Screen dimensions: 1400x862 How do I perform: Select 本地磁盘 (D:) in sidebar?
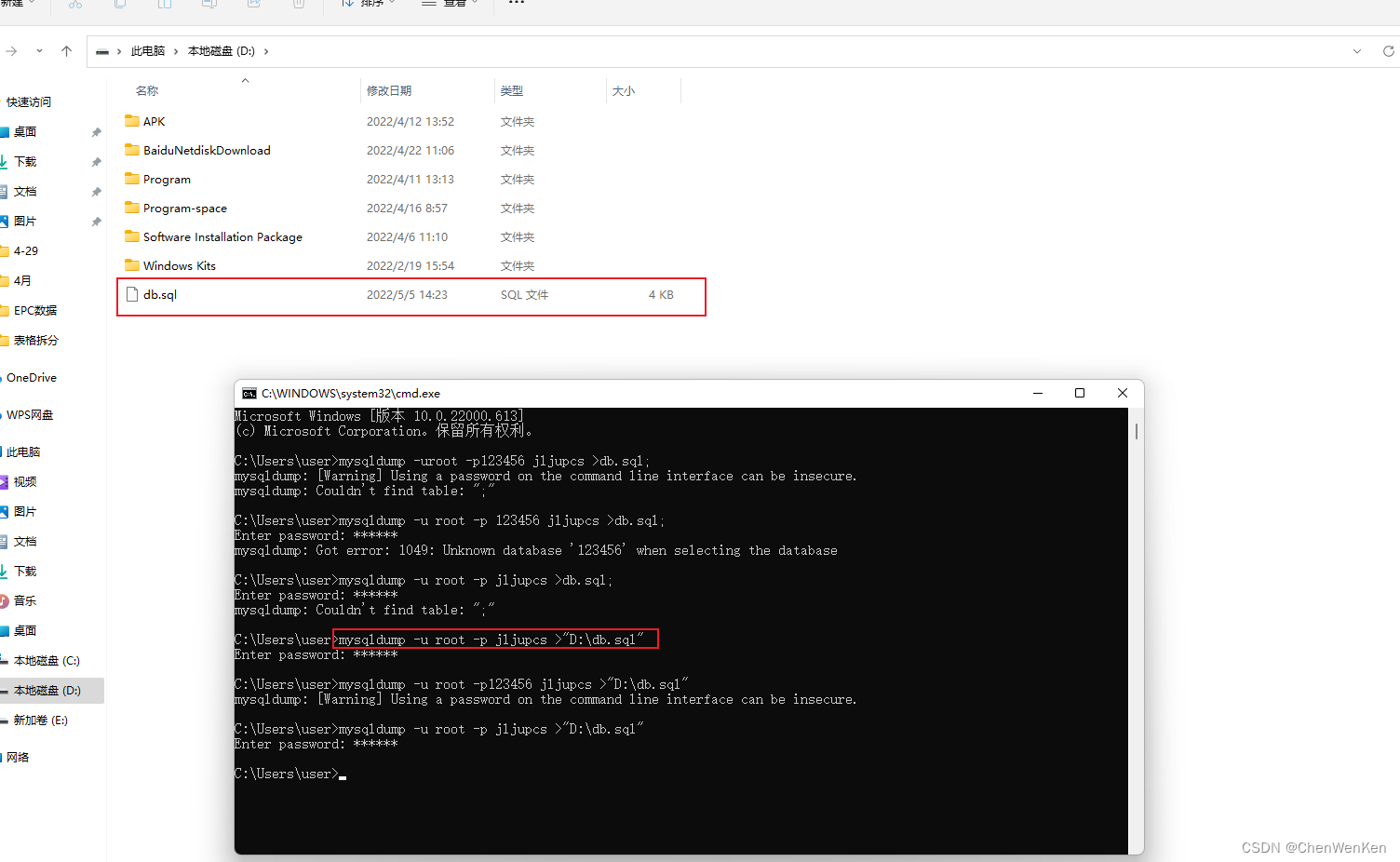[47, 691]
